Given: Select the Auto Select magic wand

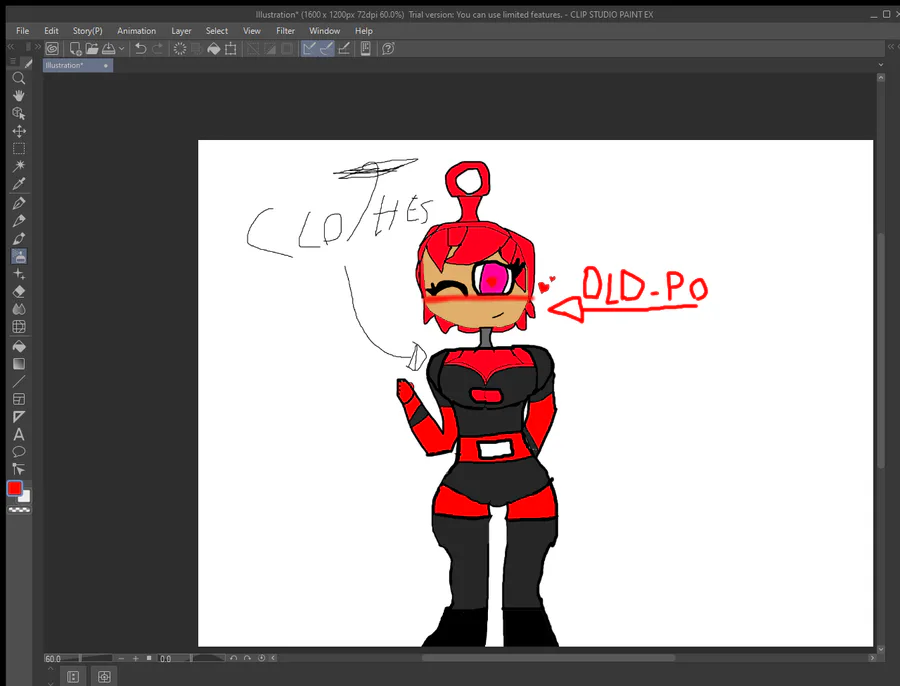Looking at the screenshot, I should pos(19,166).
